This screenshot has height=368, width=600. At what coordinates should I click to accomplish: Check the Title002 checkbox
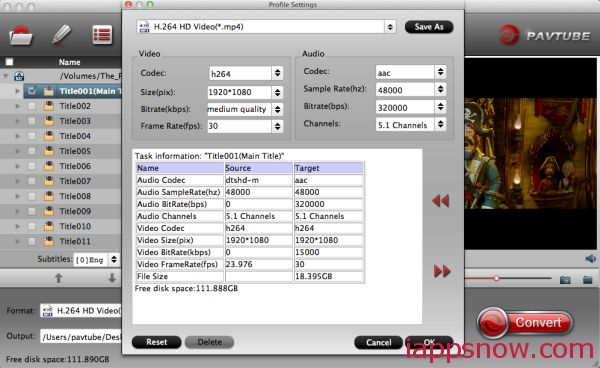(32, 106)
